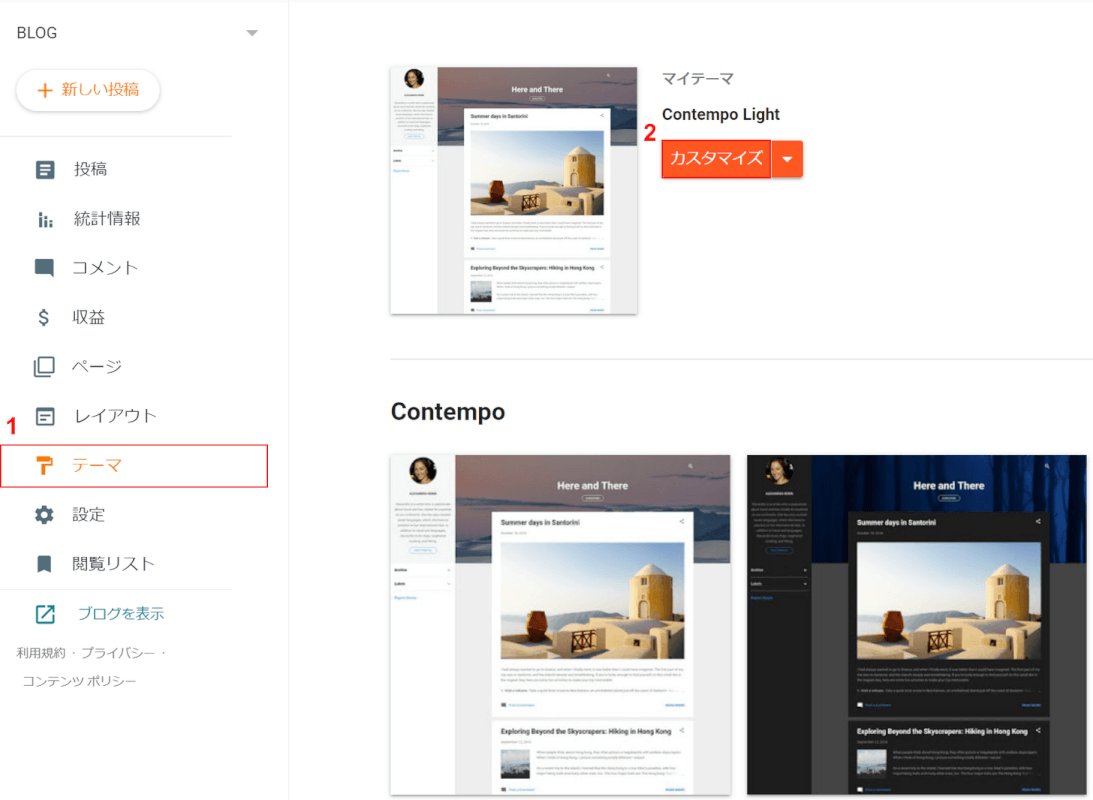
Task: Expand the arrow next to カスタマイズ
Action: (x=787, y=159)
